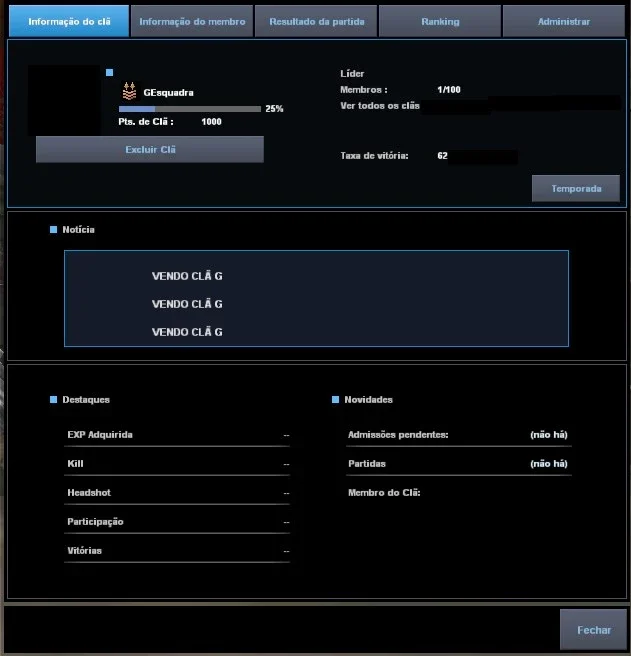Switch to Informação do membro tab
Image resolution: width=631 pixels, height=656 pixels.
tap(192, 21)
